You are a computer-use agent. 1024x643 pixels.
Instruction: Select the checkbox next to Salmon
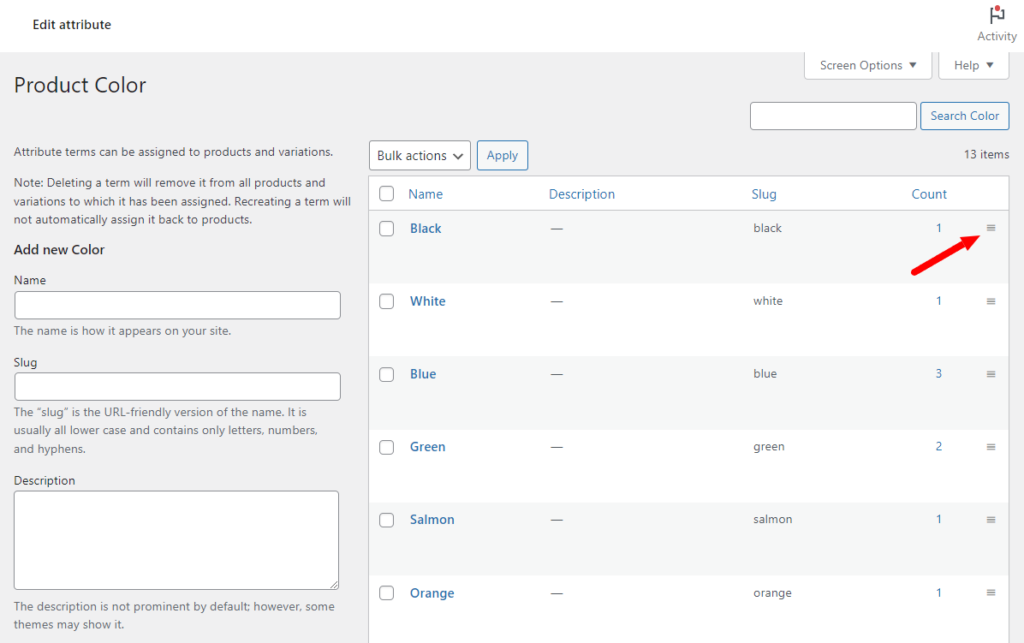point(387,519)
